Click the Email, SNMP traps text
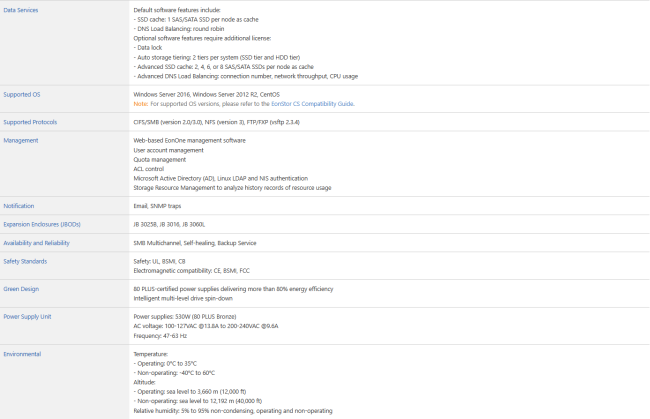 coord(157,206)
